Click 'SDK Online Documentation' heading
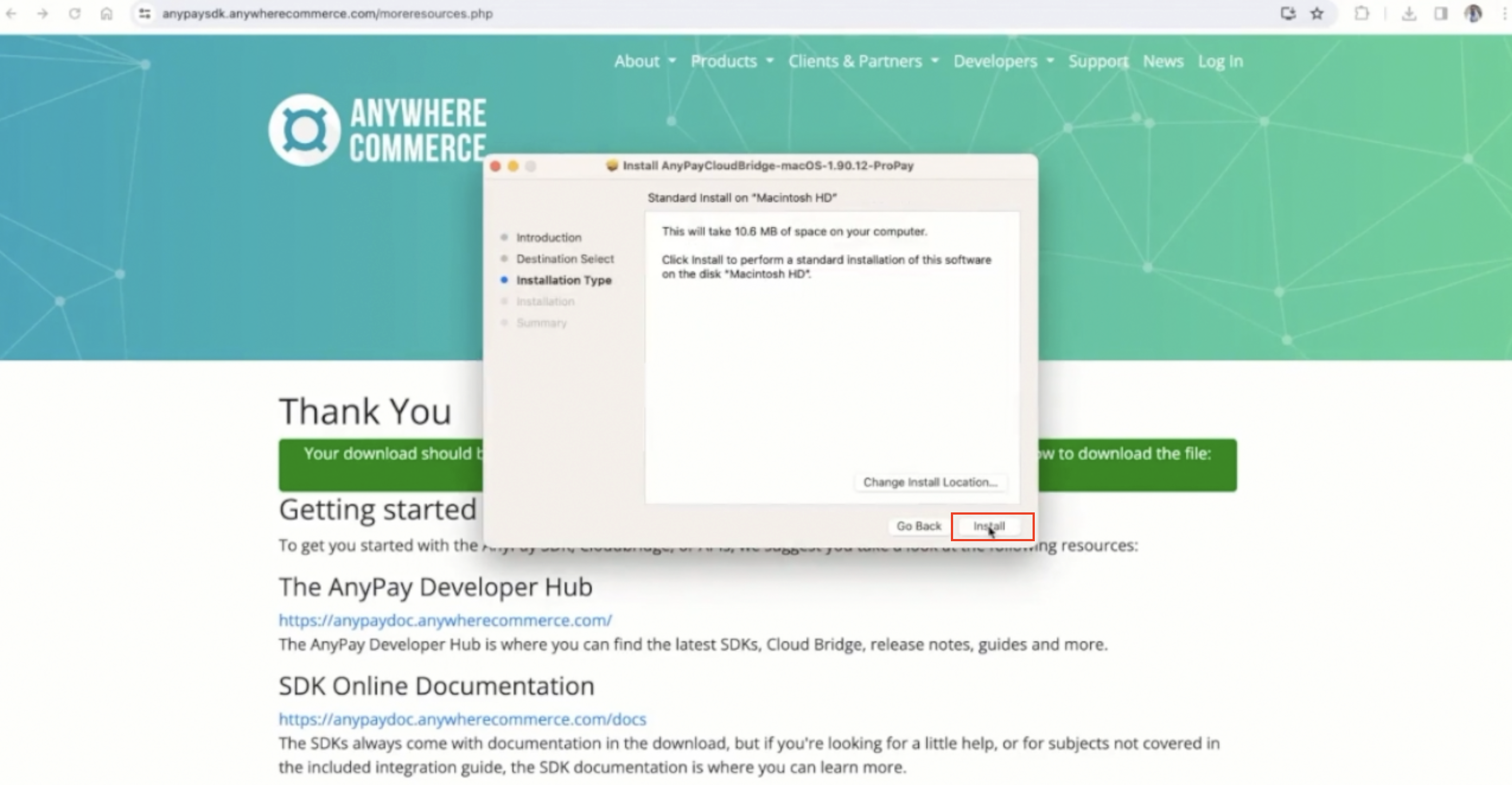This screenshot has height=785, width=1512. pyautogui.click(x=437, y=686)
